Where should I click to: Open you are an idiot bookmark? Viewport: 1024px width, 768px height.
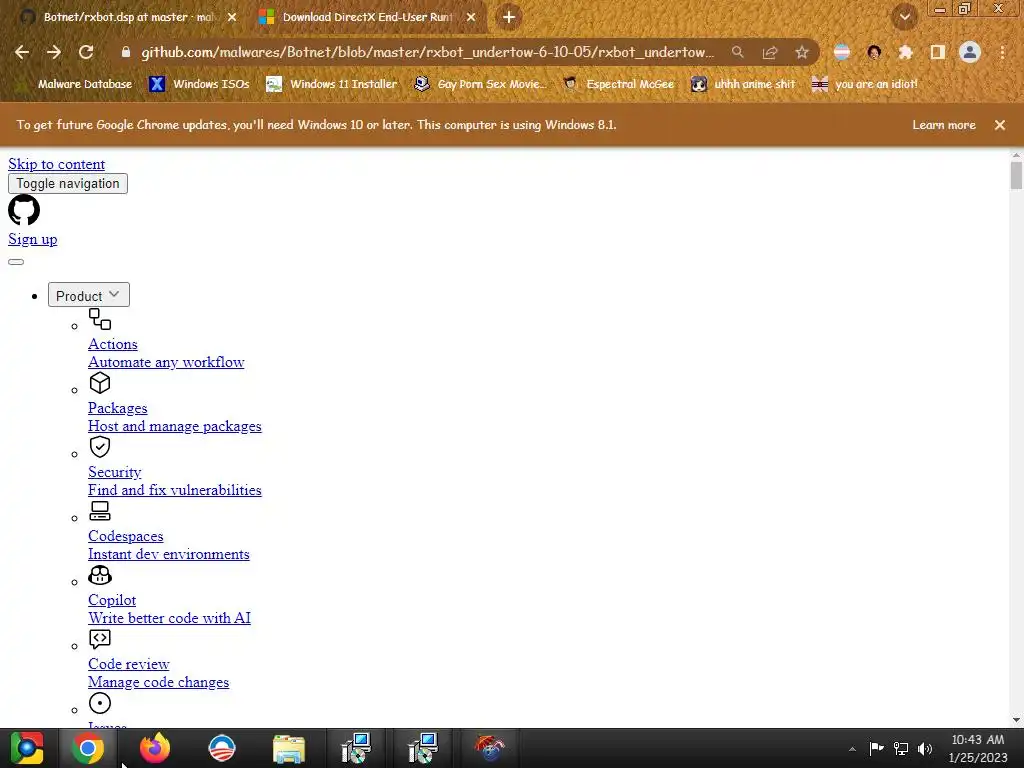[865, 84]
